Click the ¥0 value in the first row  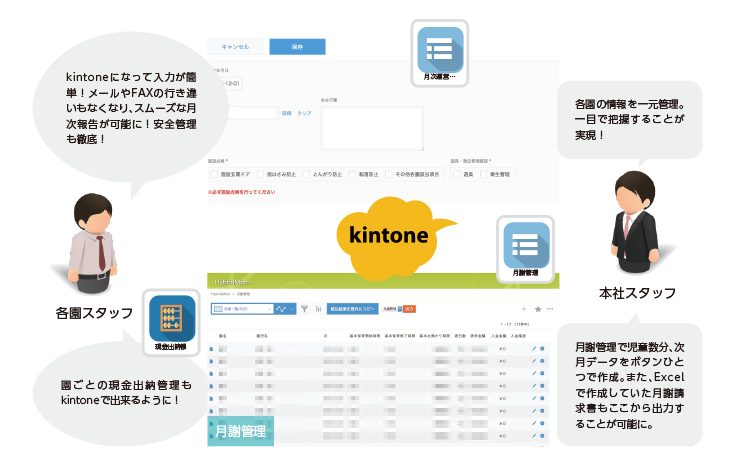tap(503, 349)
